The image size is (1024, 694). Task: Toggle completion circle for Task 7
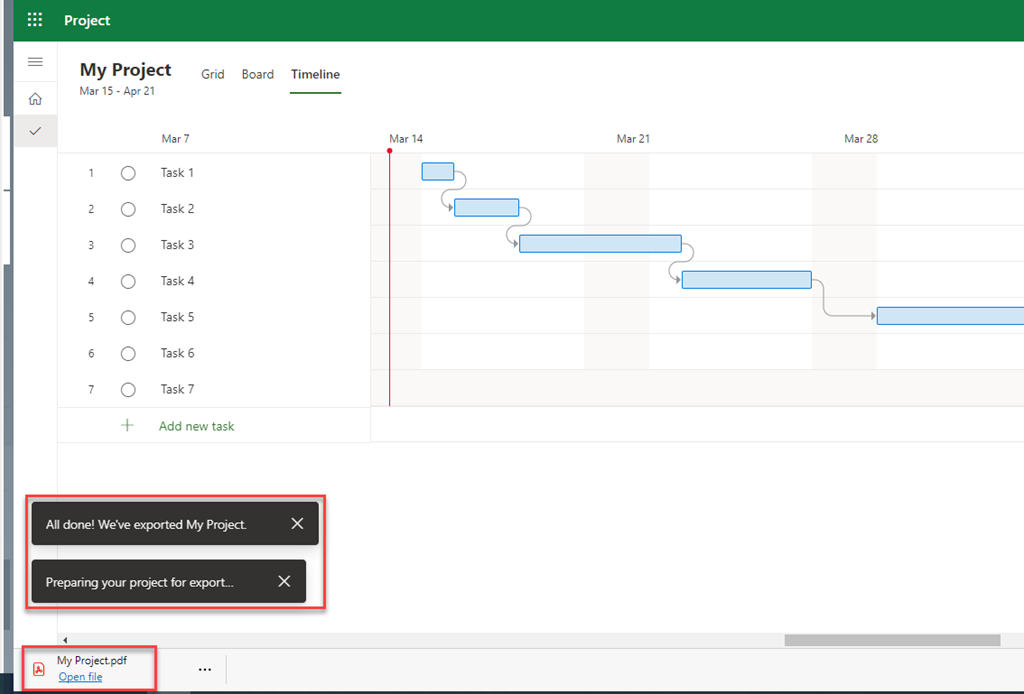click(x=128, y=389)
